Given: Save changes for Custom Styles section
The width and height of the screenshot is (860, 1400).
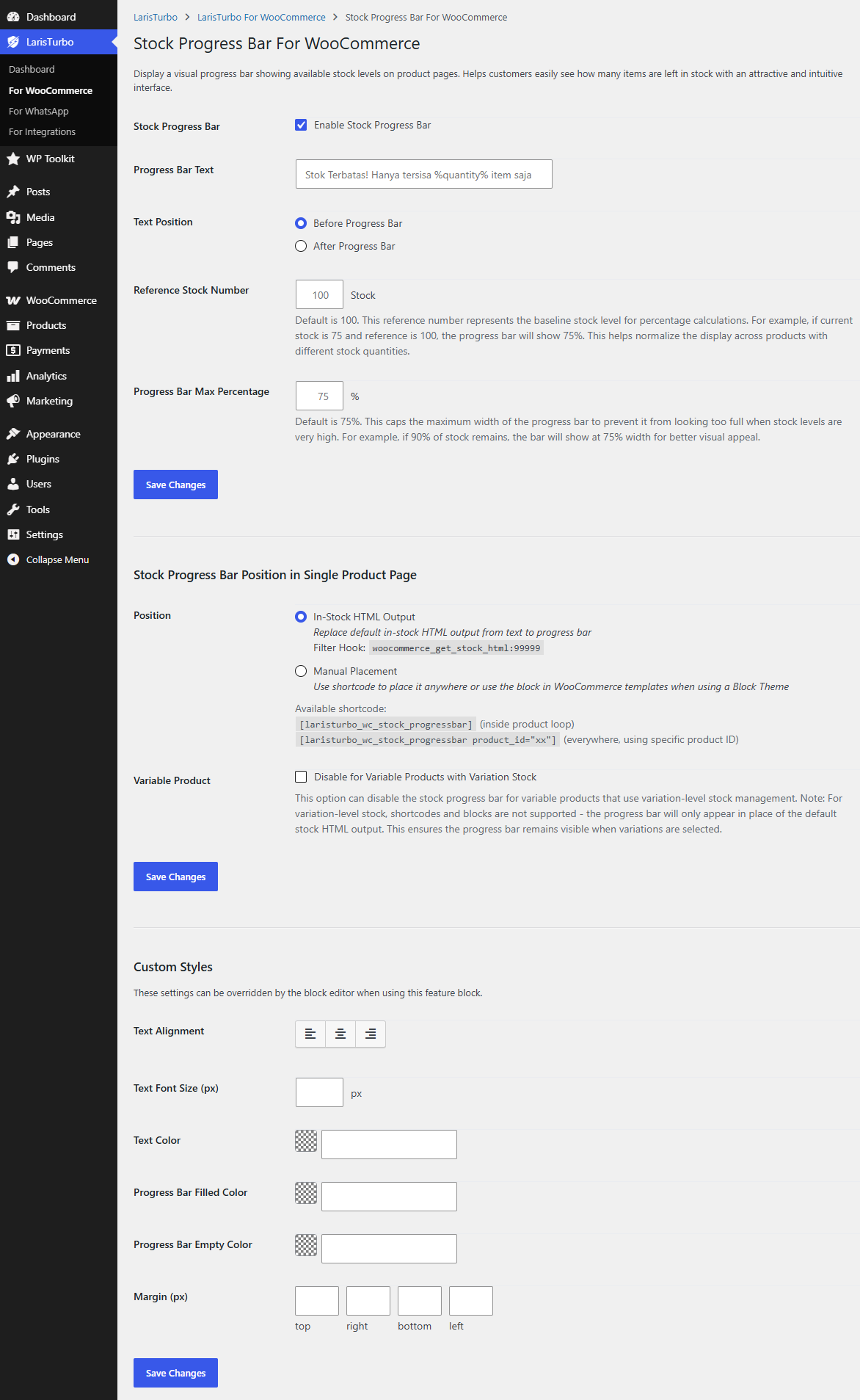Looking at the screenshot, I should click(x=175, y=1373).
